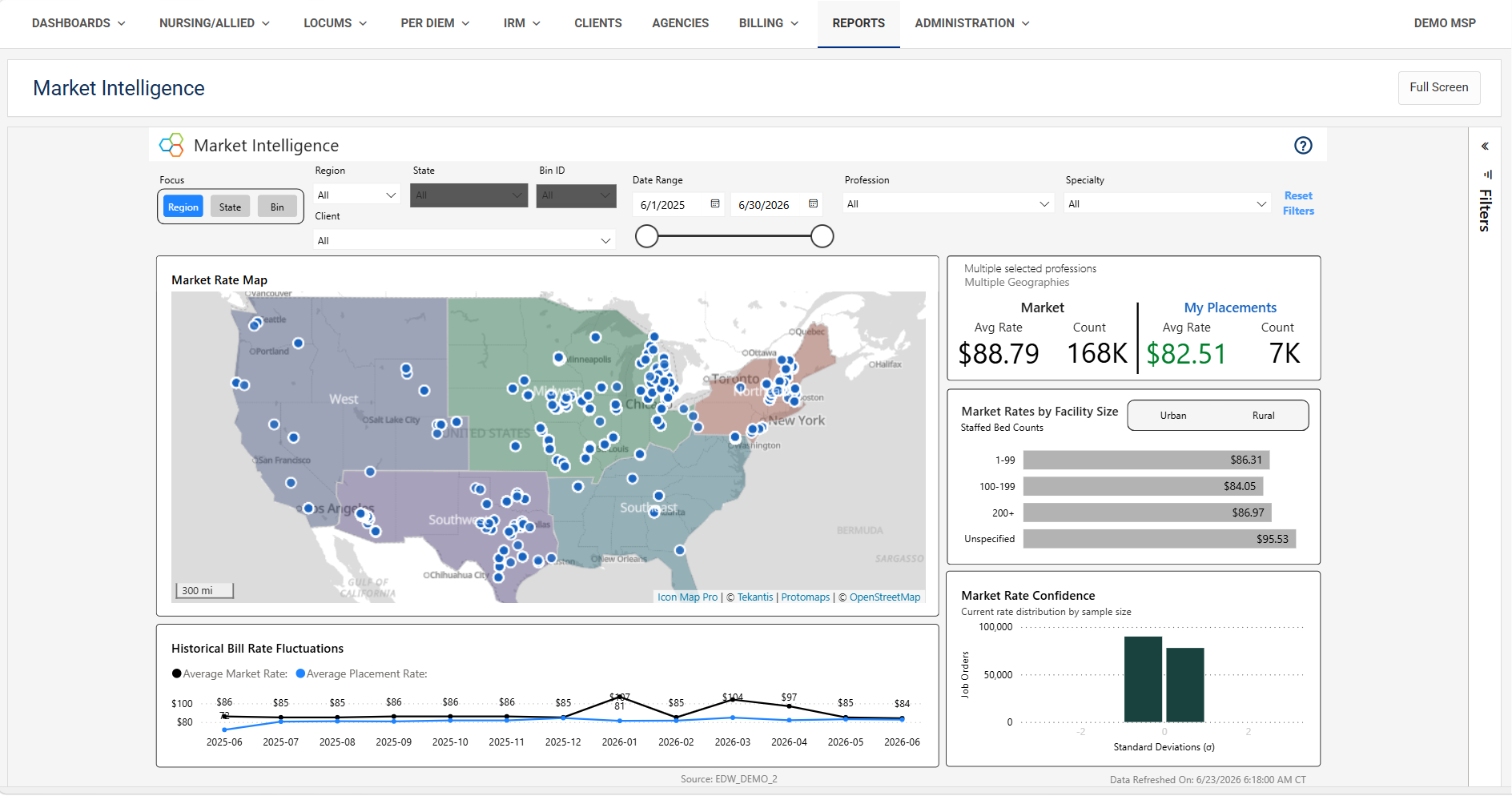Click the West region on the map

[x=344, y=399]
